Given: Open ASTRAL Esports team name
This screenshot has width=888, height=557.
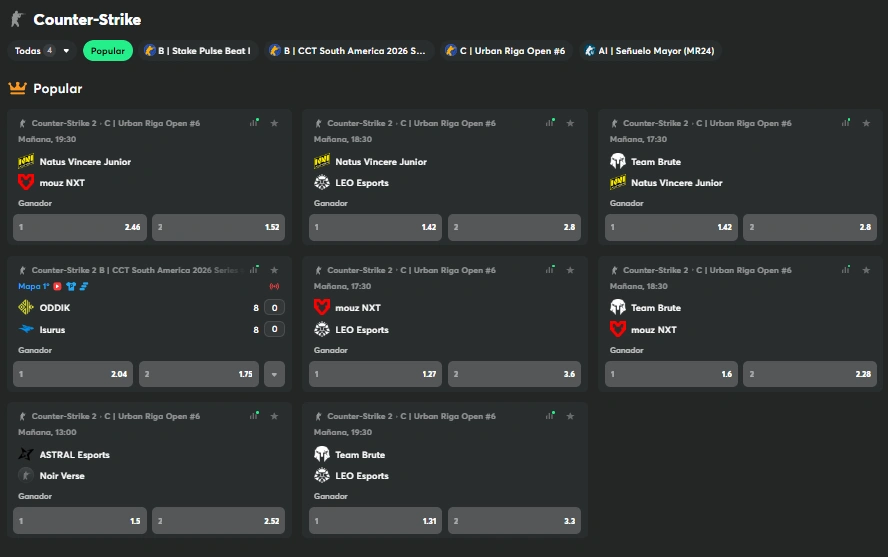Looking at the screenshot, I should 75,455.
